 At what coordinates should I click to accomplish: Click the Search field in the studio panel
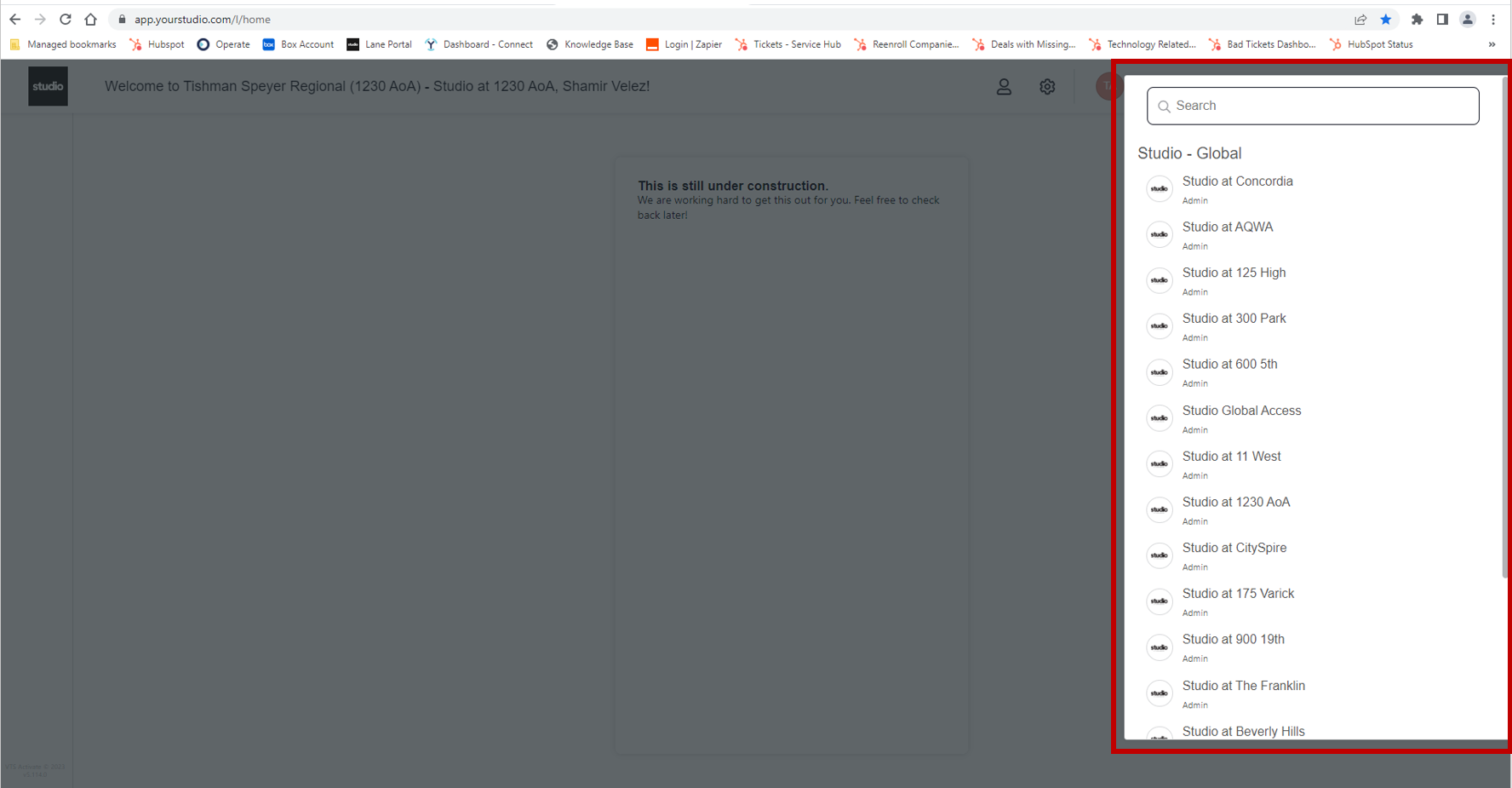[x=1312, y=106]
